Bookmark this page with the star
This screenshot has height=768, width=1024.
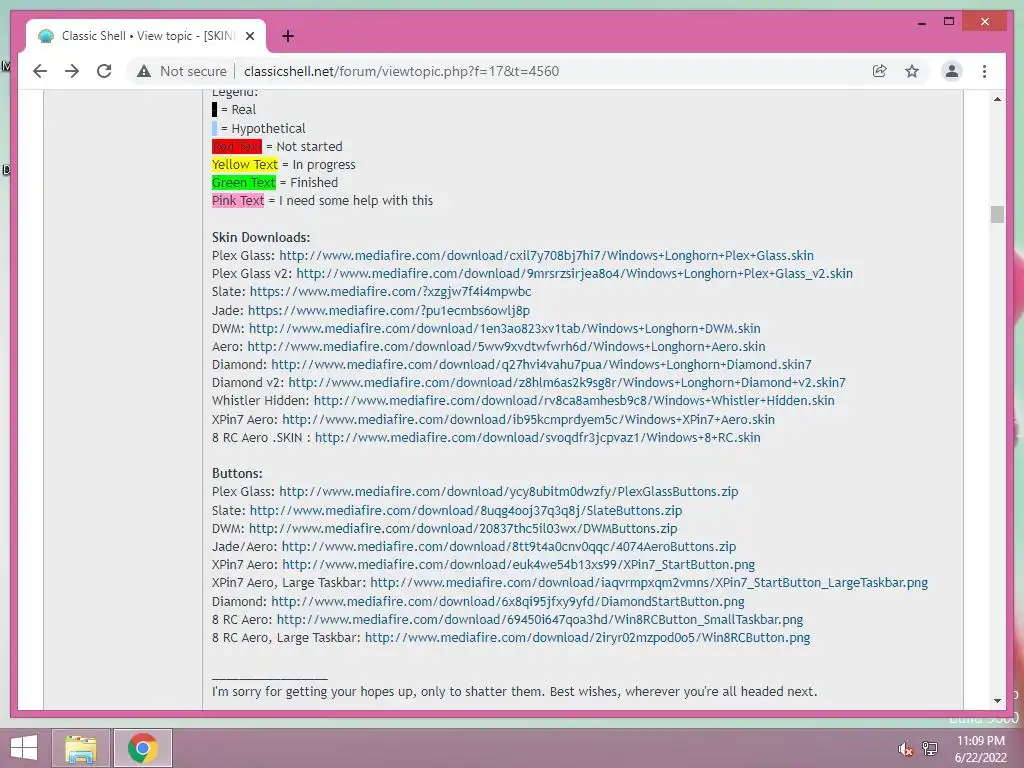click(x=912, y=71)
